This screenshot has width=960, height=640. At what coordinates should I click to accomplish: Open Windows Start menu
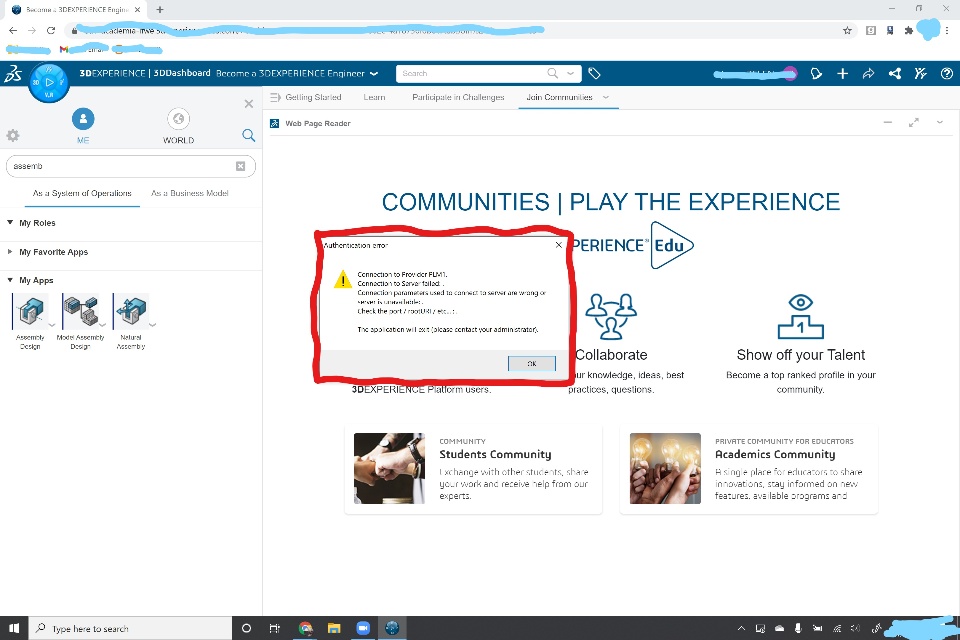coord(14,628)
